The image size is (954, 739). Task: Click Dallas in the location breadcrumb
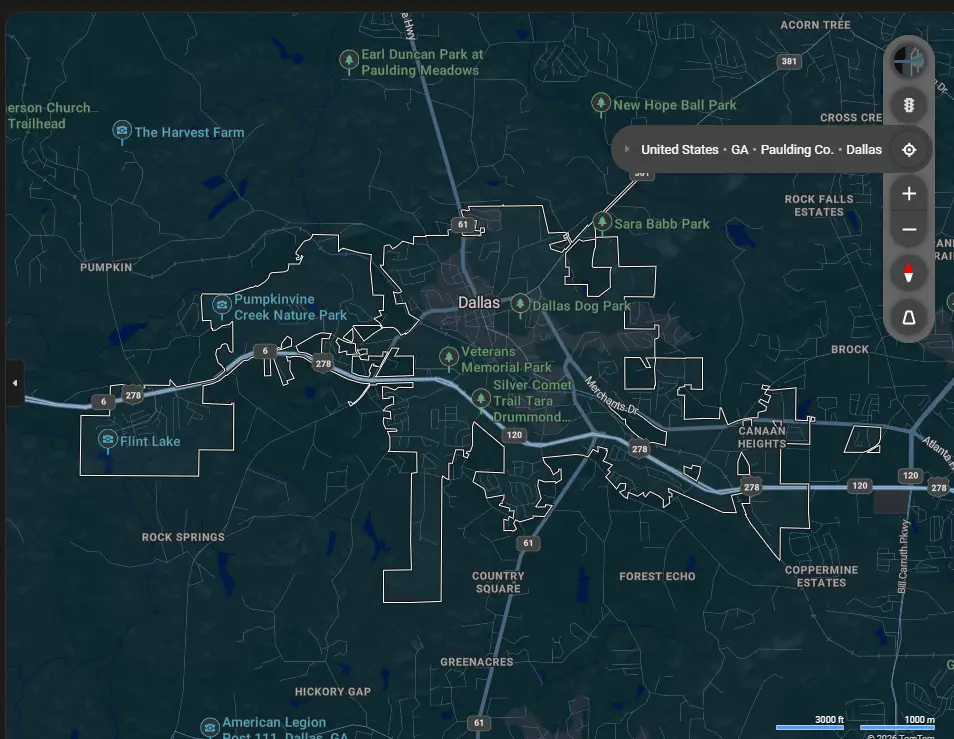pos(864,150)
